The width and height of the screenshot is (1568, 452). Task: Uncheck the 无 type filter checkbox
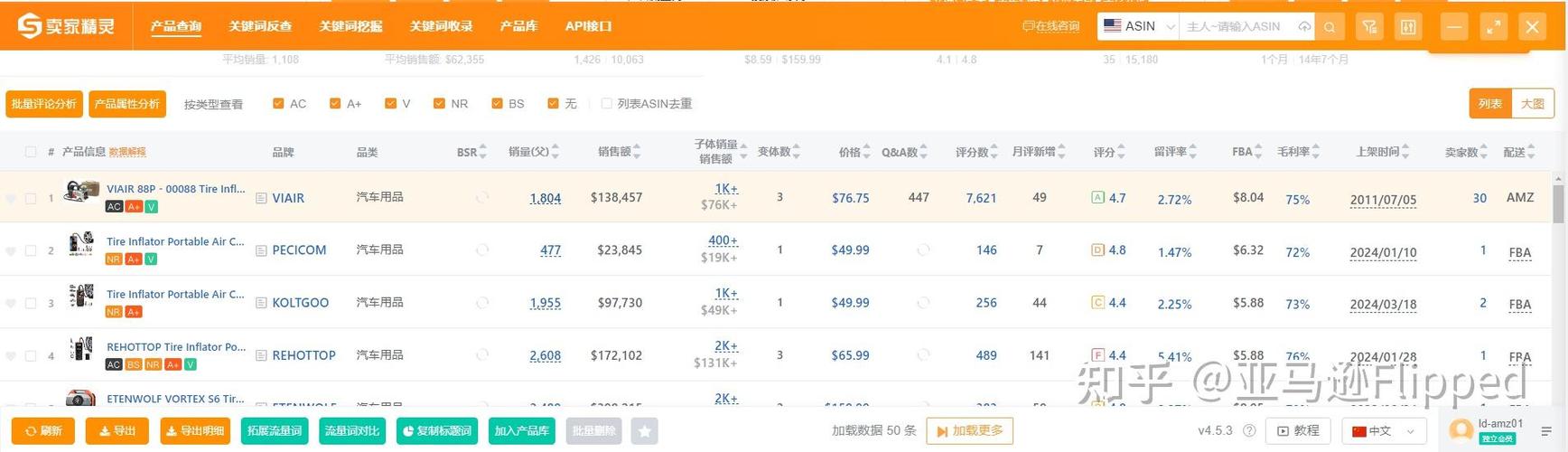(553, 103)
